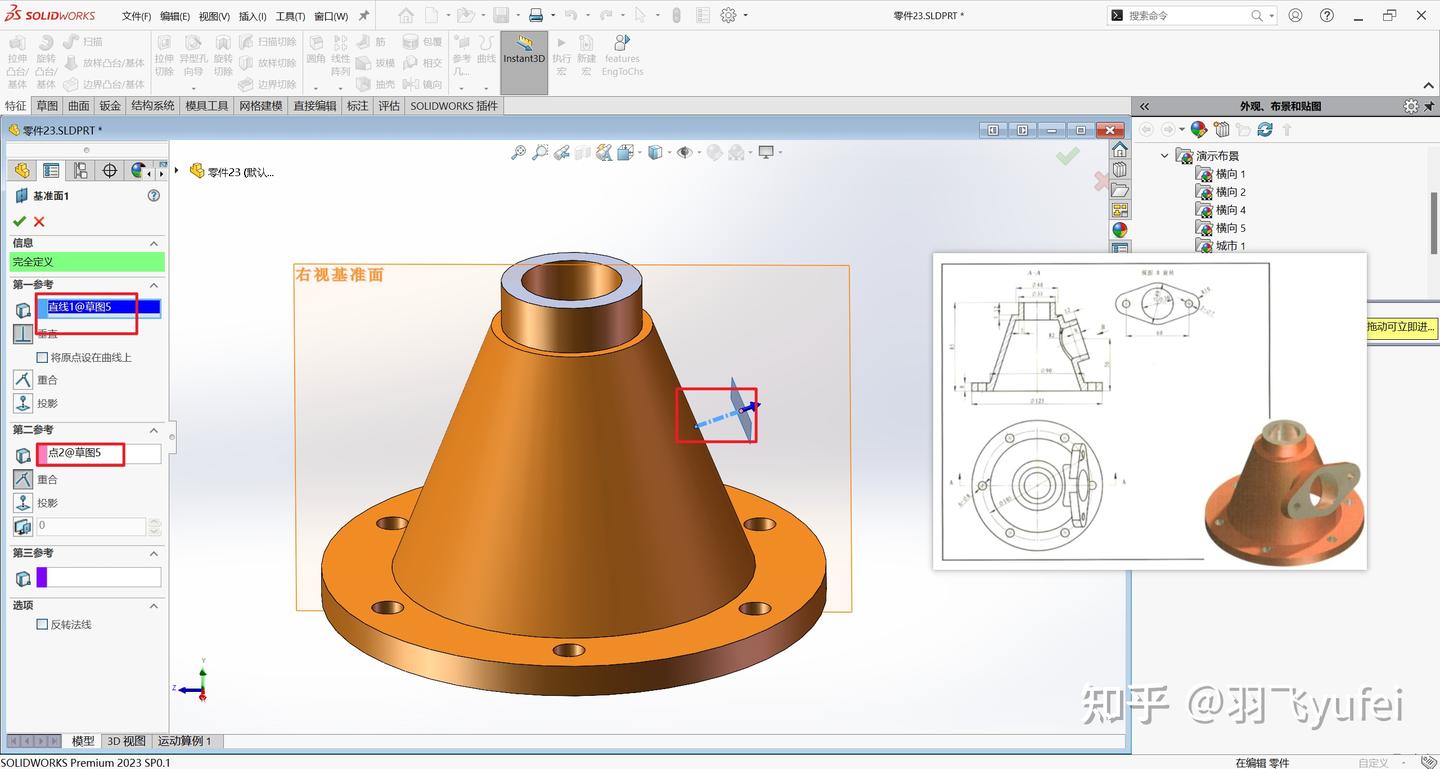The width and height of the screenshot is (1440, 769).
Task: Click the first reference field 直线1@草图5
Action: click(98, 310)
